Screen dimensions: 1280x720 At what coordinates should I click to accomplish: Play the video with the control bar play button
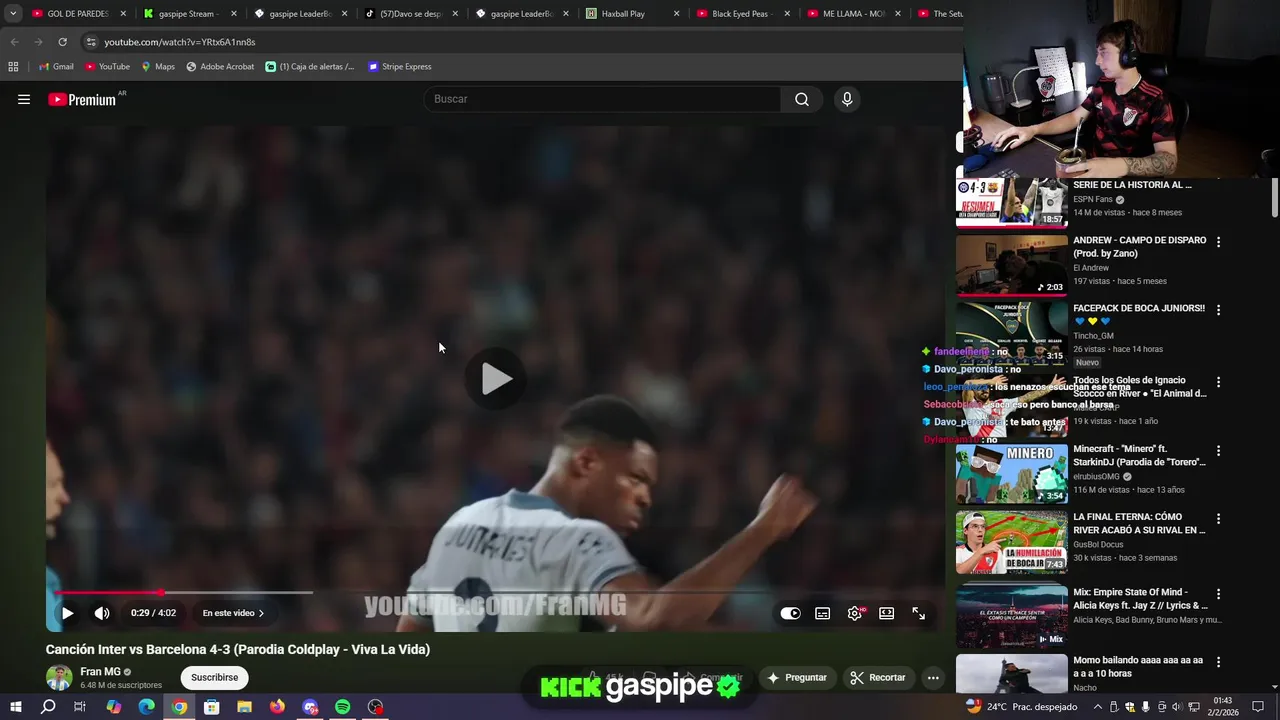coord(67,613)
